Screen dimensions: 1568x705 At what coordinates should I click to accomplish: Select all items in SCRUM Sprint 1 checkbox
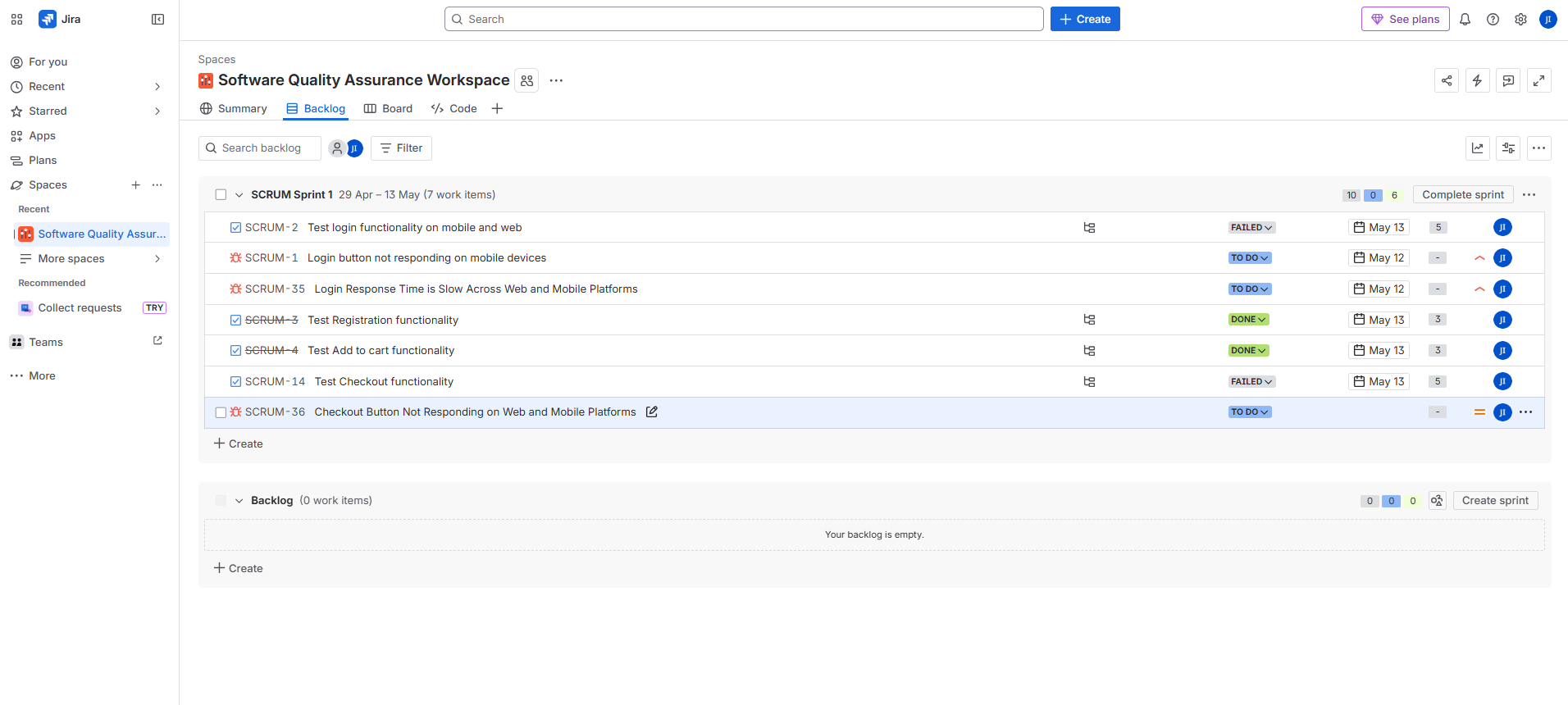pos(221,195)
